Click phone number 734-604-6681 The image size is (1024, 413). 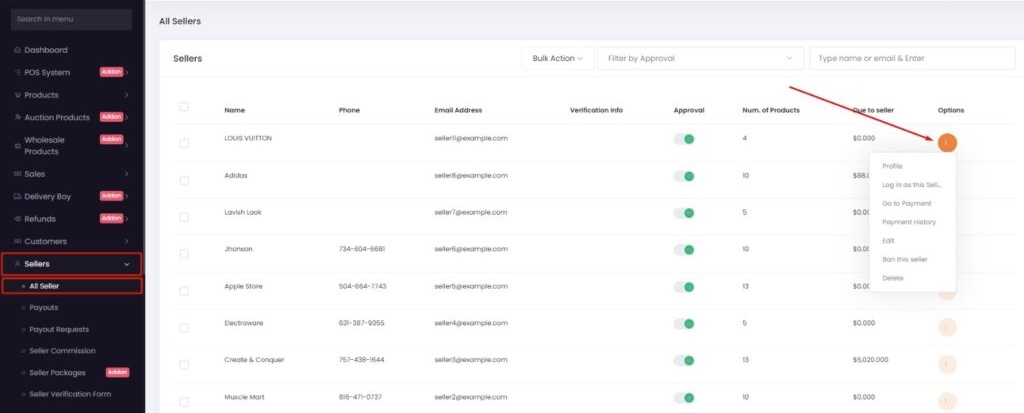click(362, 250)
